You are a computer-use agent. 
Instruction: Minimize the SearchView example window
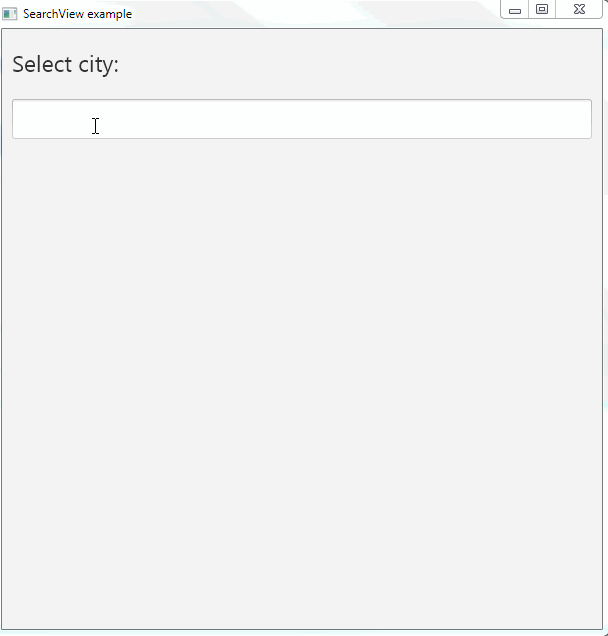[515, 10]
